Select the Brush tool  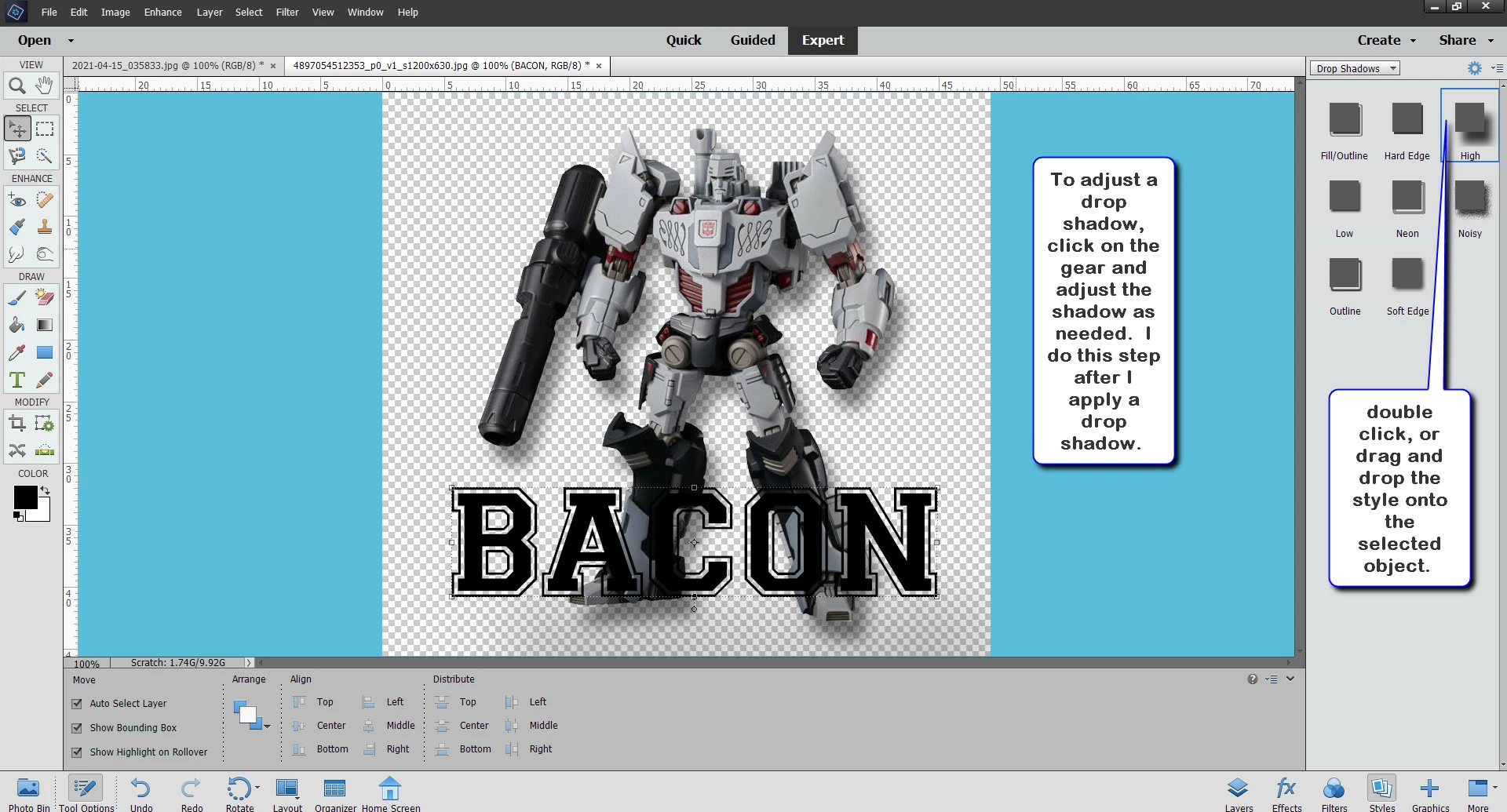(17, 297)
